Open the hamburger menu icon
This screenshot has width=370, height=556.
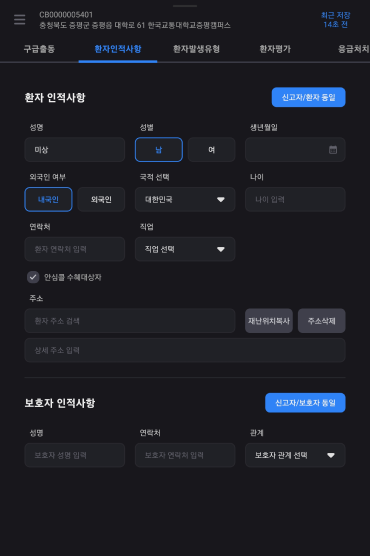click(20, 20)
